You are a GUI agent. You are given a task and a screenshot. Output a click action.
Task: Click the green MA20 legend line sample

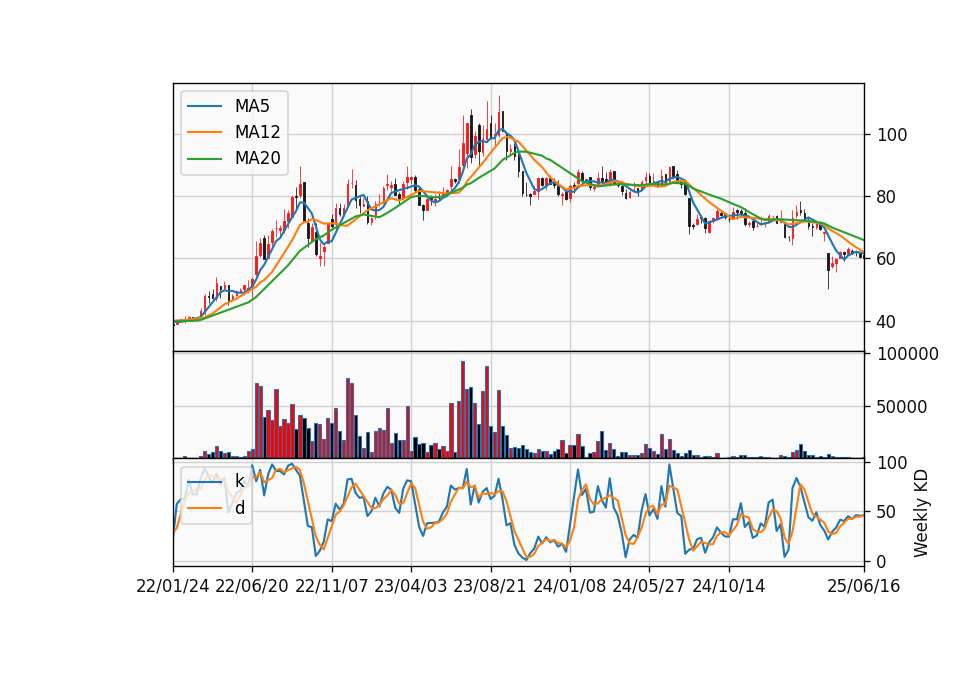point(204,158)
